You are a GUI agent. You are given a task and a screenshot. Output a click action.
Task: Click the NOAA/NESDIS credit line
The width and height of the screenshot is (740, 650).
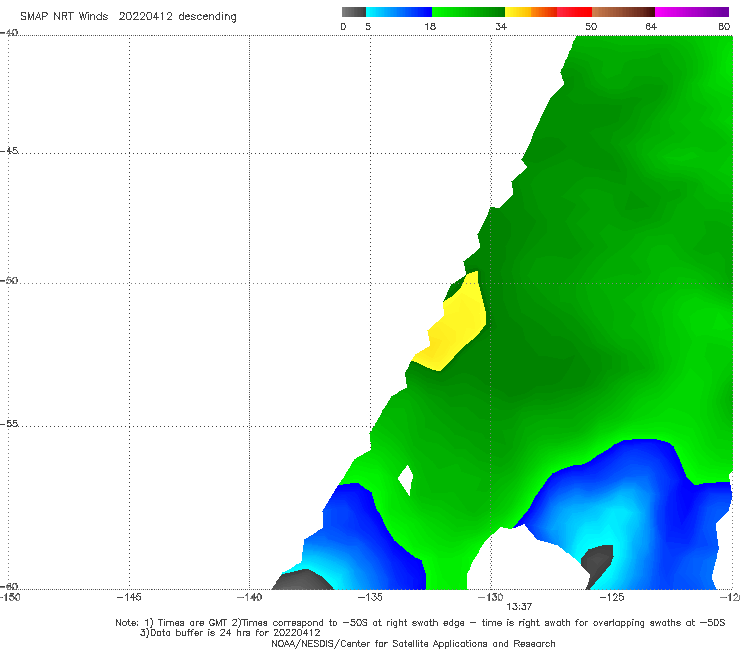tap(413, 644)
